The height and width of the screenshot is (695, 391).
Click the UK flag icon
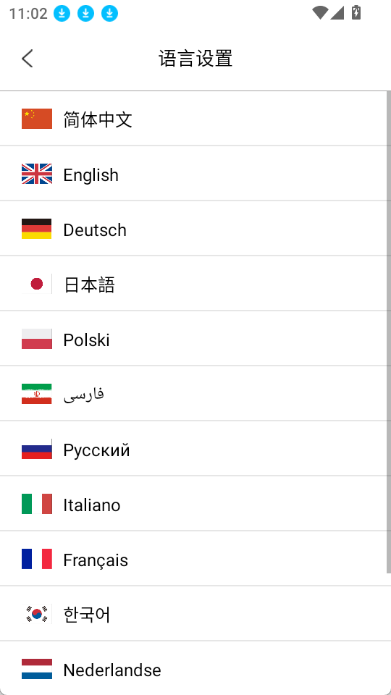point(37,174)
